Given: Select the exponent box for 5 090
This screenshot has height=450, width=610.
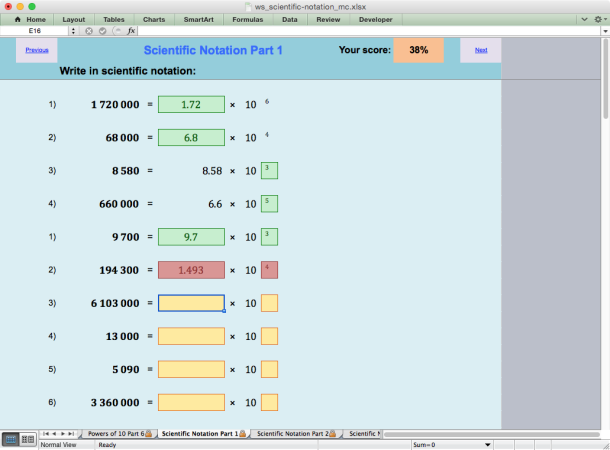Looking at the screenshot, I should [269, 369].
